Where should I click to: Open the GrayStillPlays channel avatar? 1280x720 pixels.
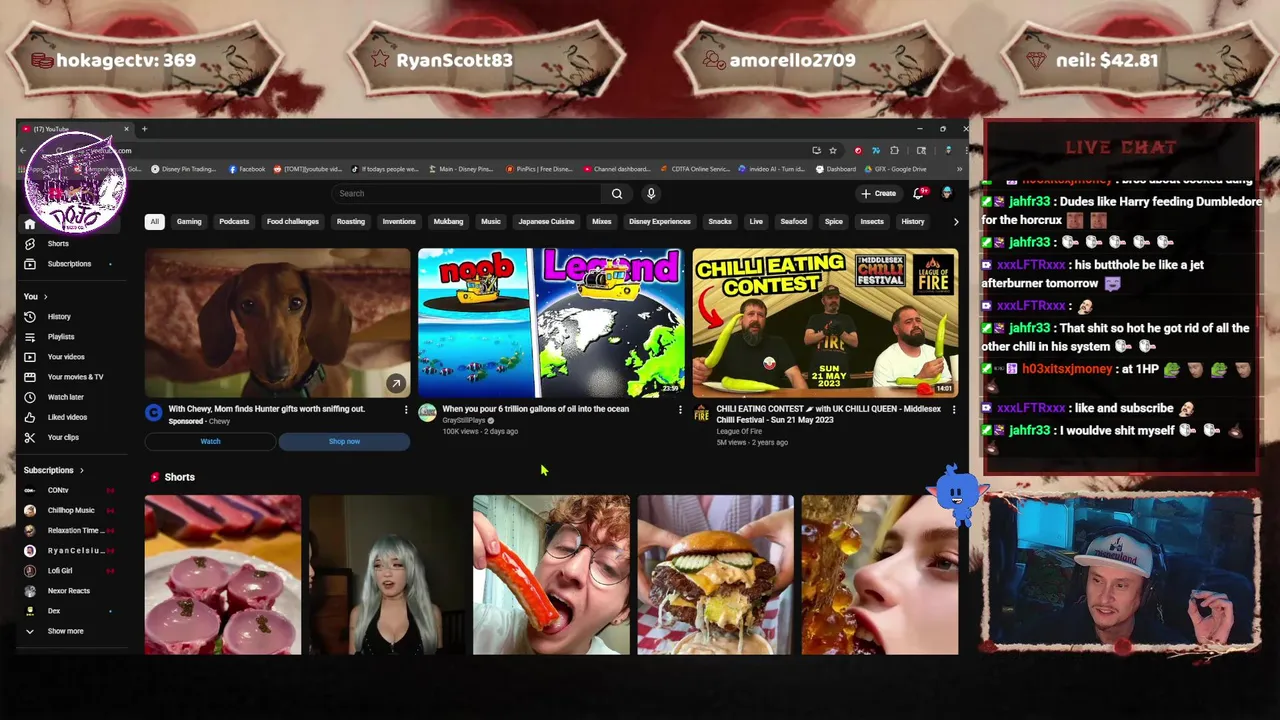pyautogui.click(x=427, y=412)
